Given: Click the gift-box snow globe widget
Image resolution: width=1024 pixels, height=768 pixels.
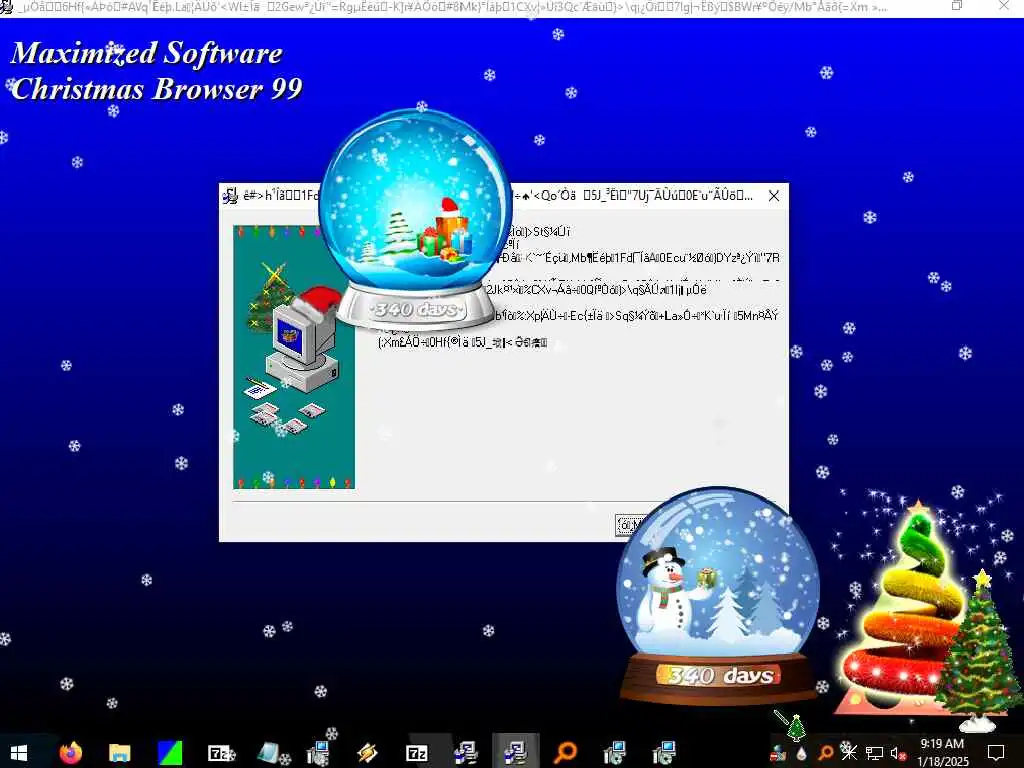Looking at the screenshot, I should 415,219.
